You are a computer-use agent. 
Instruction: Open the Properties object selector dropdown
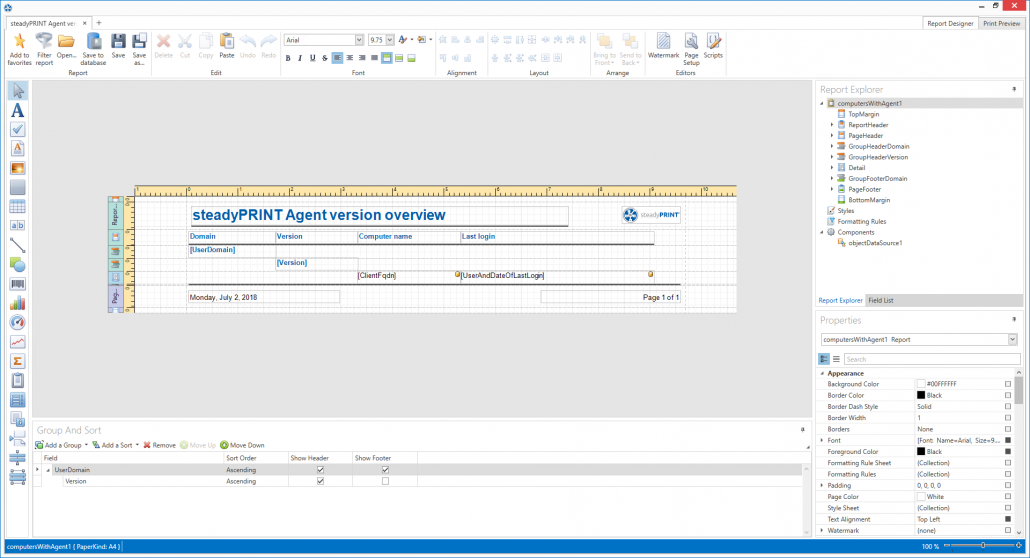pyautogui.click(x=1012, y=340)
